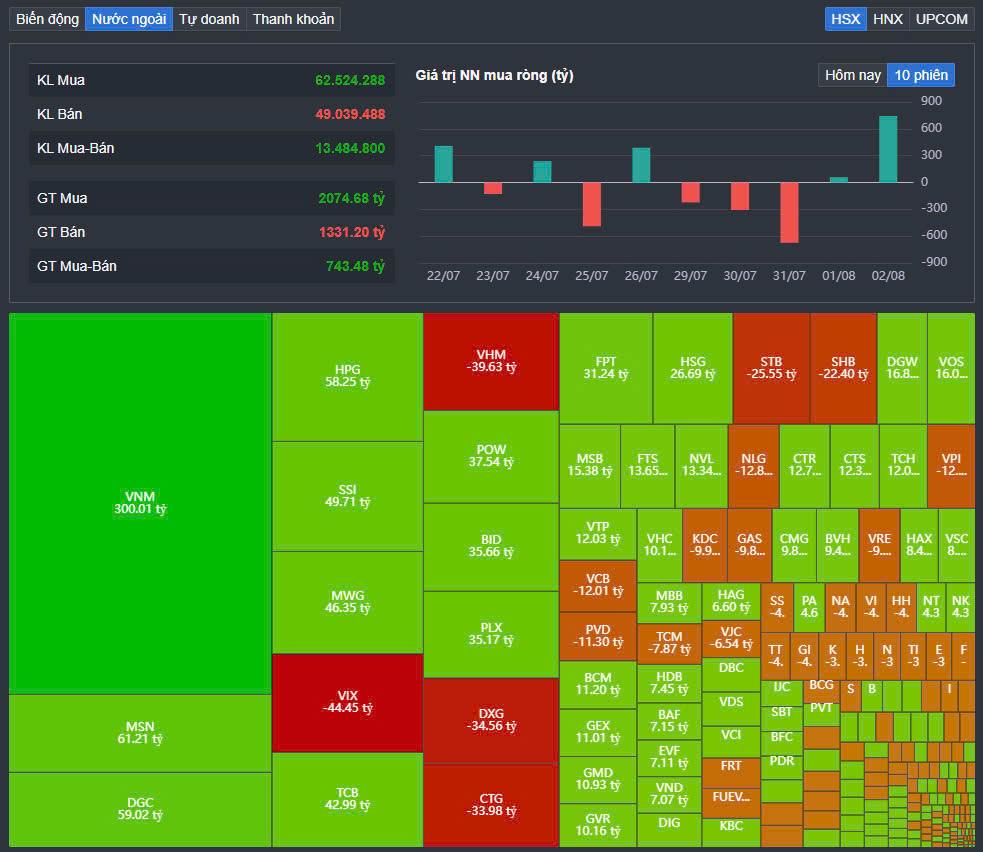Open the TCB 42.99 tỷ tile
Screen dimensions: 983x852
click(347, 800)
